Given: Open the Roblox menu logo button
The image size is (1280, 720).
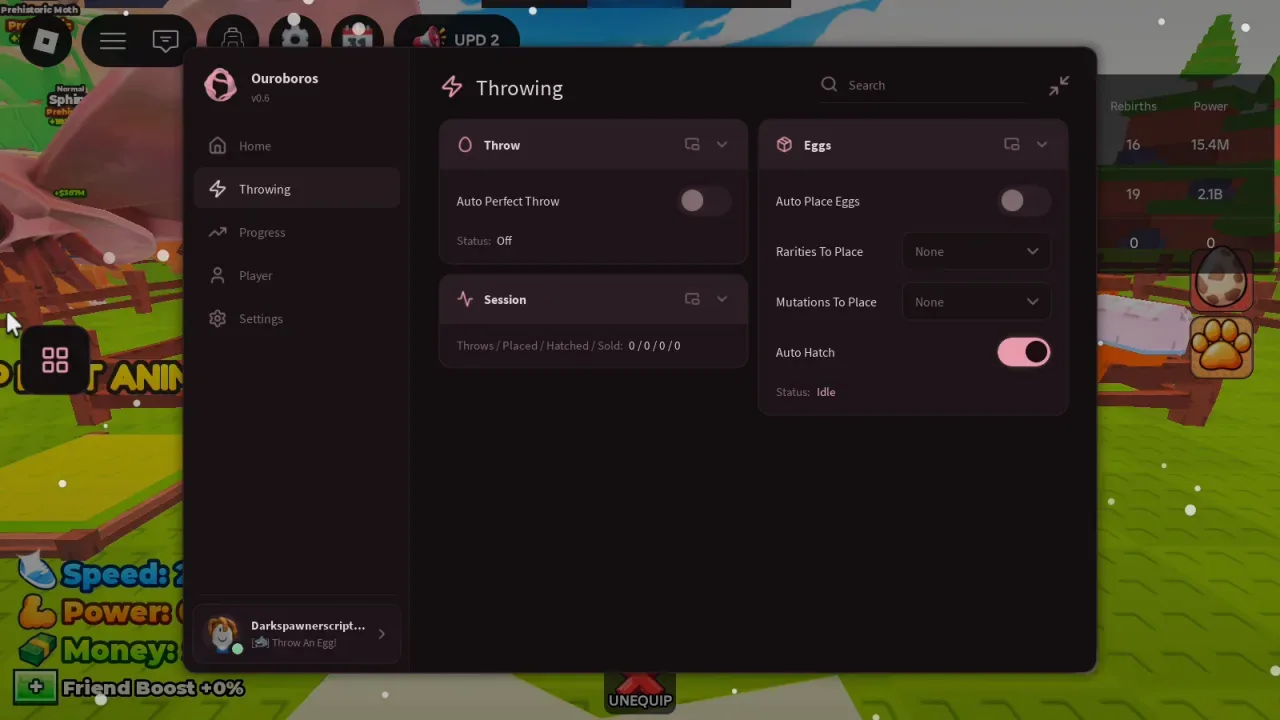Looking at the screenshot, I should click(45, 41).
